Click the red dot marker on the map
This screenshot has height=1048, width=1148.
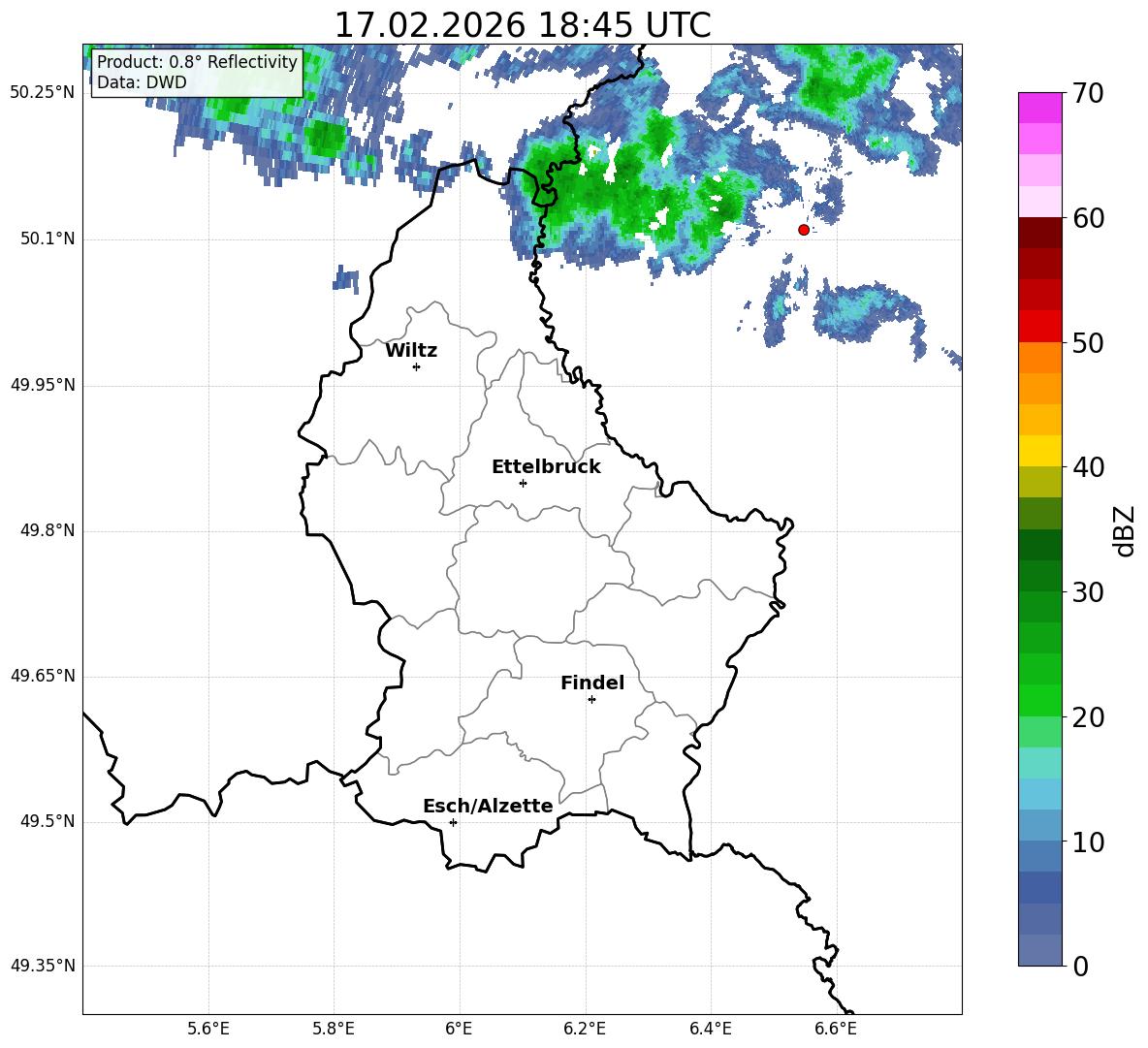(x=804, y=230)
